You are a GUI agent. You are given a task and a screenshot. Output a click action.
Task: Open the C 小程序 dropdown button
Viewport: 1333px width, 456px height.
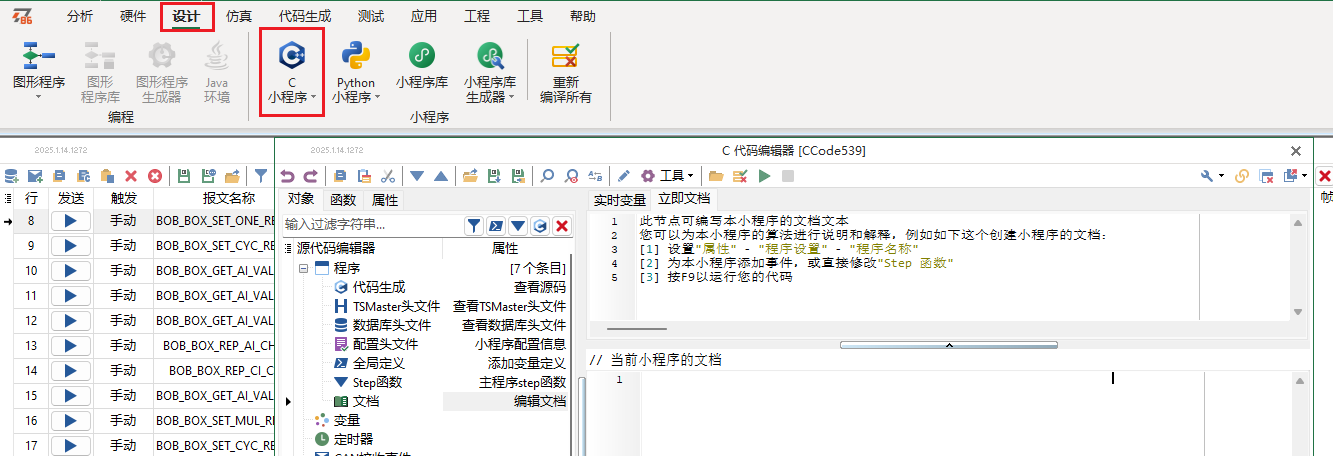point(291,72)
